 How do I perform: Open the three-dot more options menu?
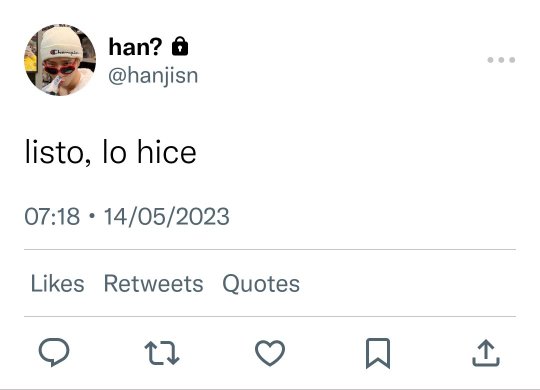(501, 60)
